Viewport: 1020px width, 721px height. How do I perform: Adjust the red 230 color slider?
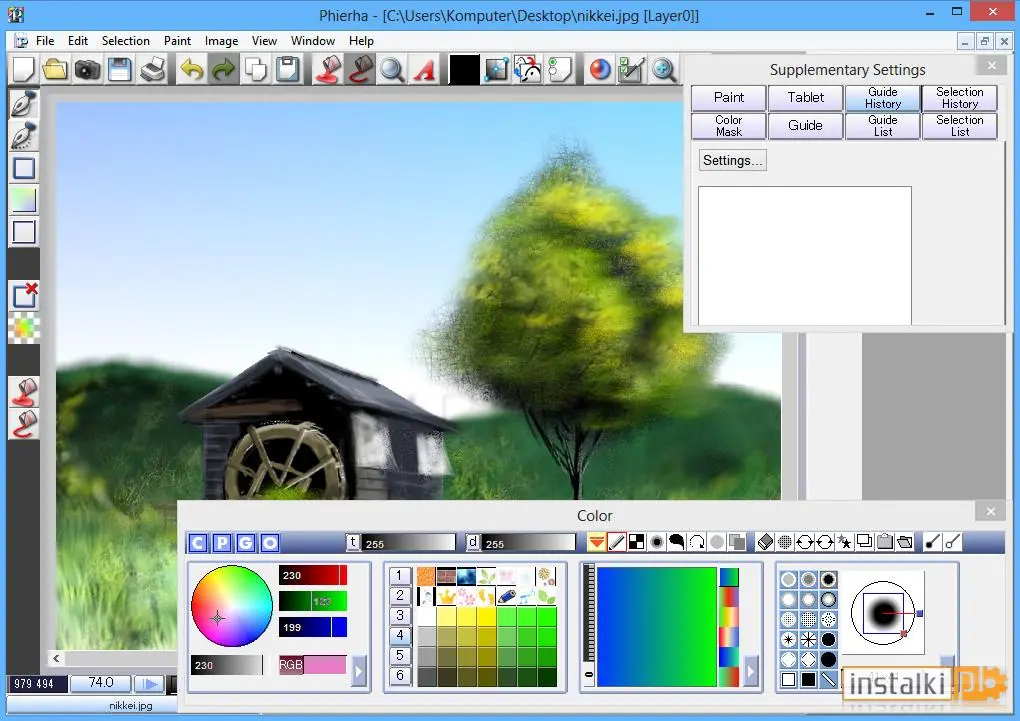tap(313, 575)
